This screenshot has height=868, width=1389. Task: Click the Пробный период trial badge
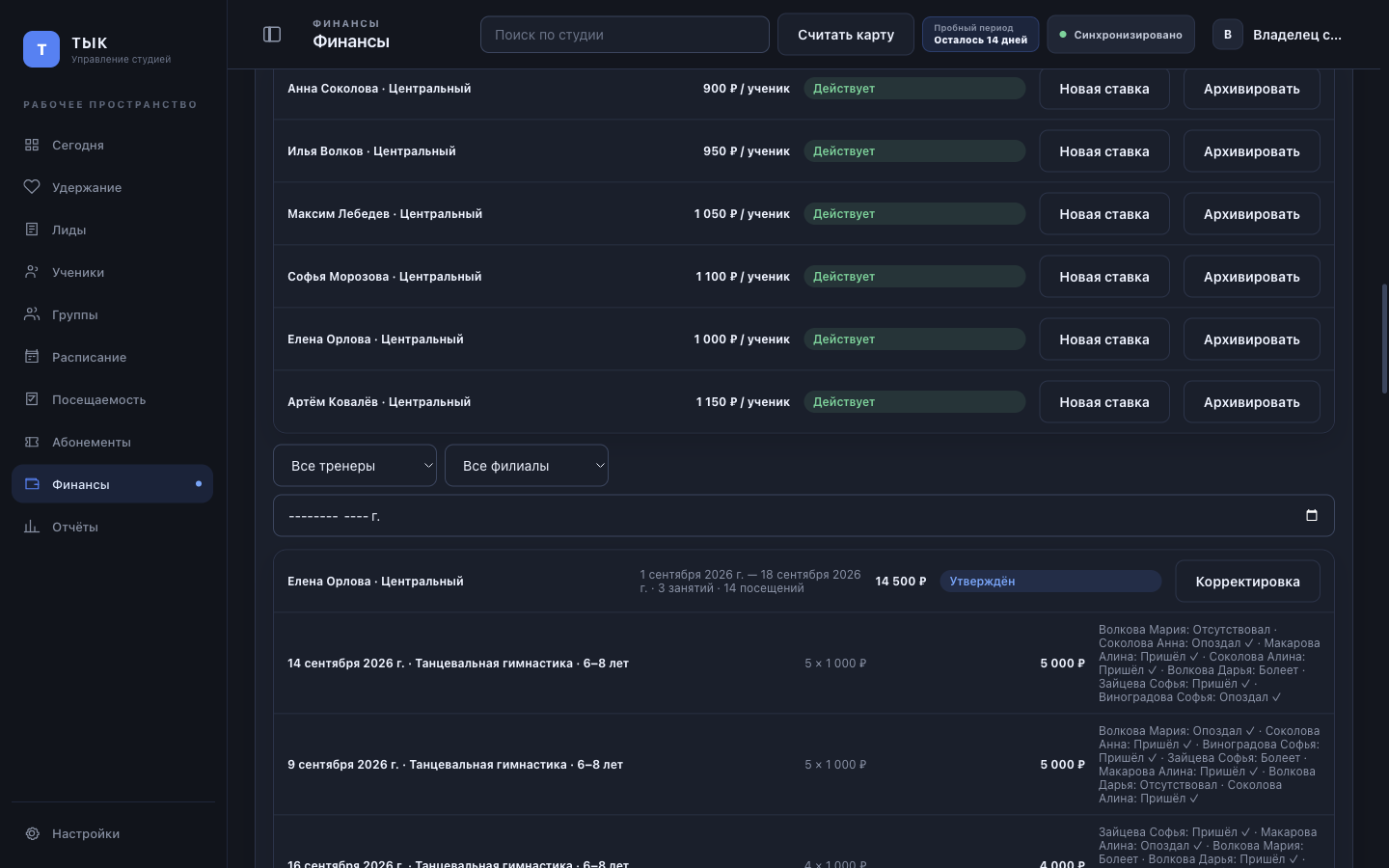[981, 35]
